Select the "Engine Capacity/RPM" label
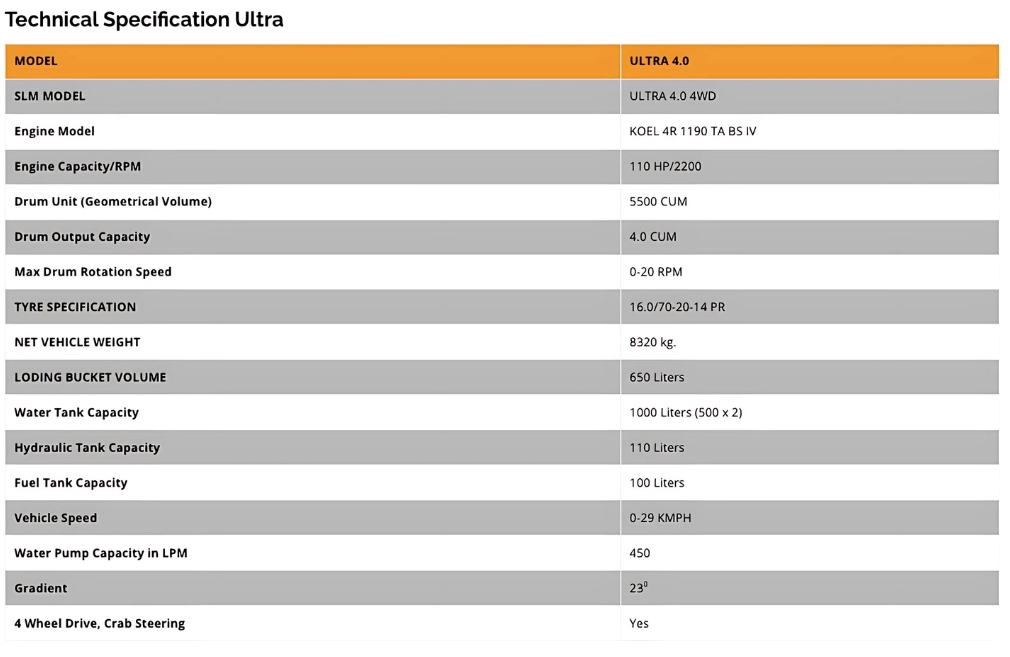Screen dimensions: 1010x657 pos(77,166)
